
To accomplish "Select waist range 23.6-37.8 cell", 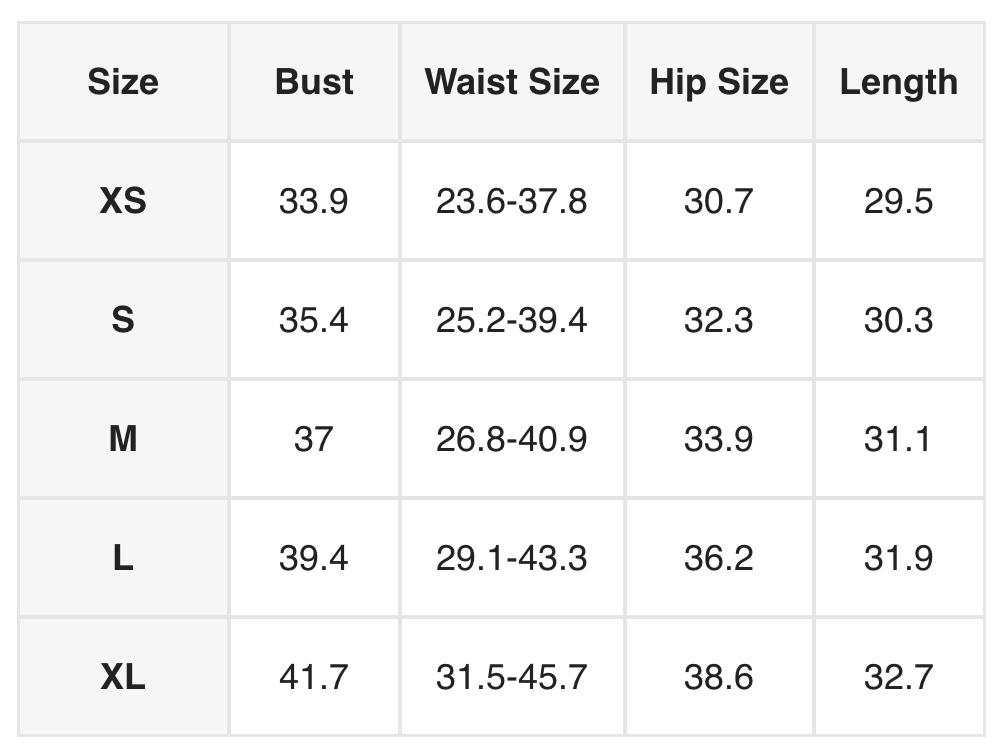I will point(512,201).
